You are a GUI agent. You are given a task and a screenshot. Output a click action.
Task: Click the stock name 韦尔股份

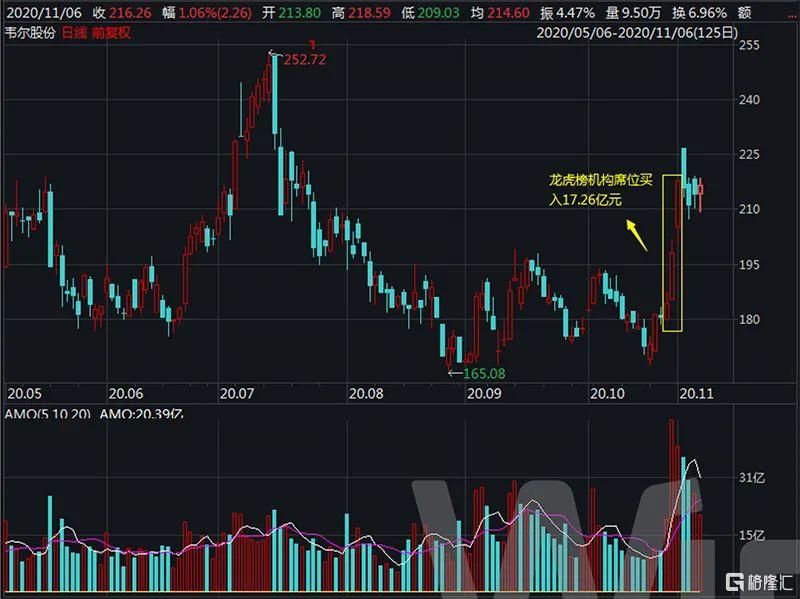30,33
